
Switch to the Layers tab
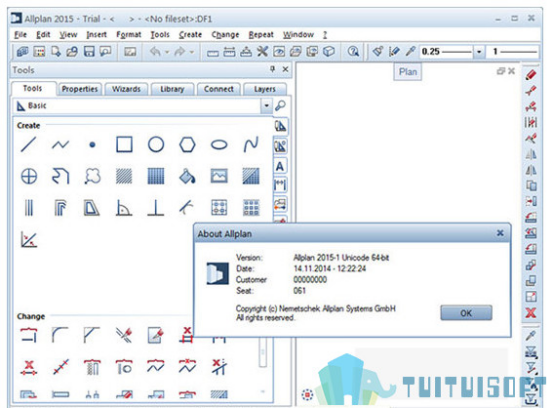(264, 89)
